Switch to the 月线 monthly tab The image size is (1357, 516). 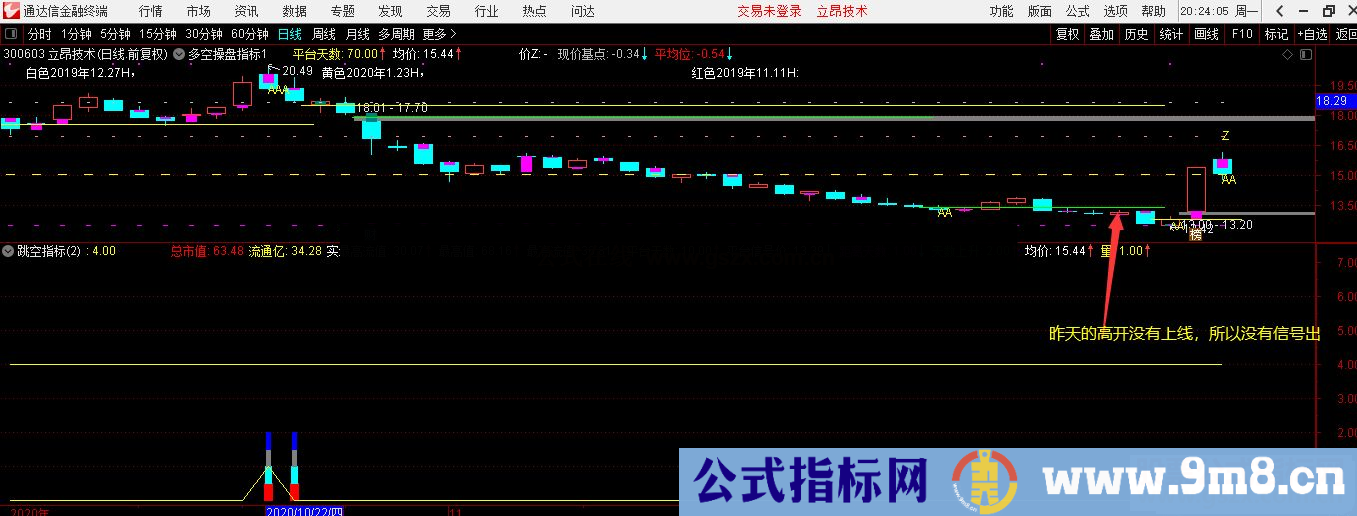[x=357, y=34]
